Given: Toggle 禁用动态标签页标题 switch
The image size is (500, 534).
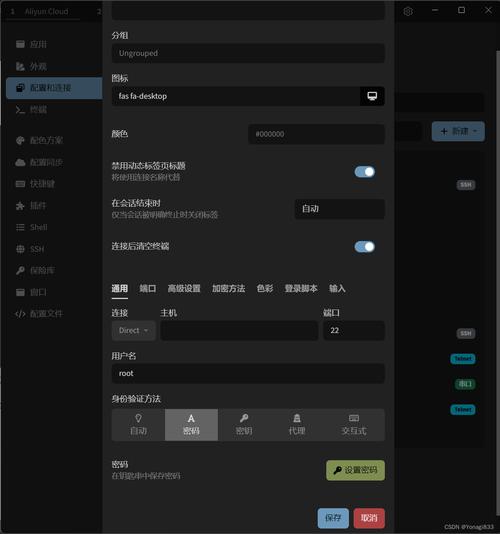Looking at the screenshot, I should (x=364, y=172).
